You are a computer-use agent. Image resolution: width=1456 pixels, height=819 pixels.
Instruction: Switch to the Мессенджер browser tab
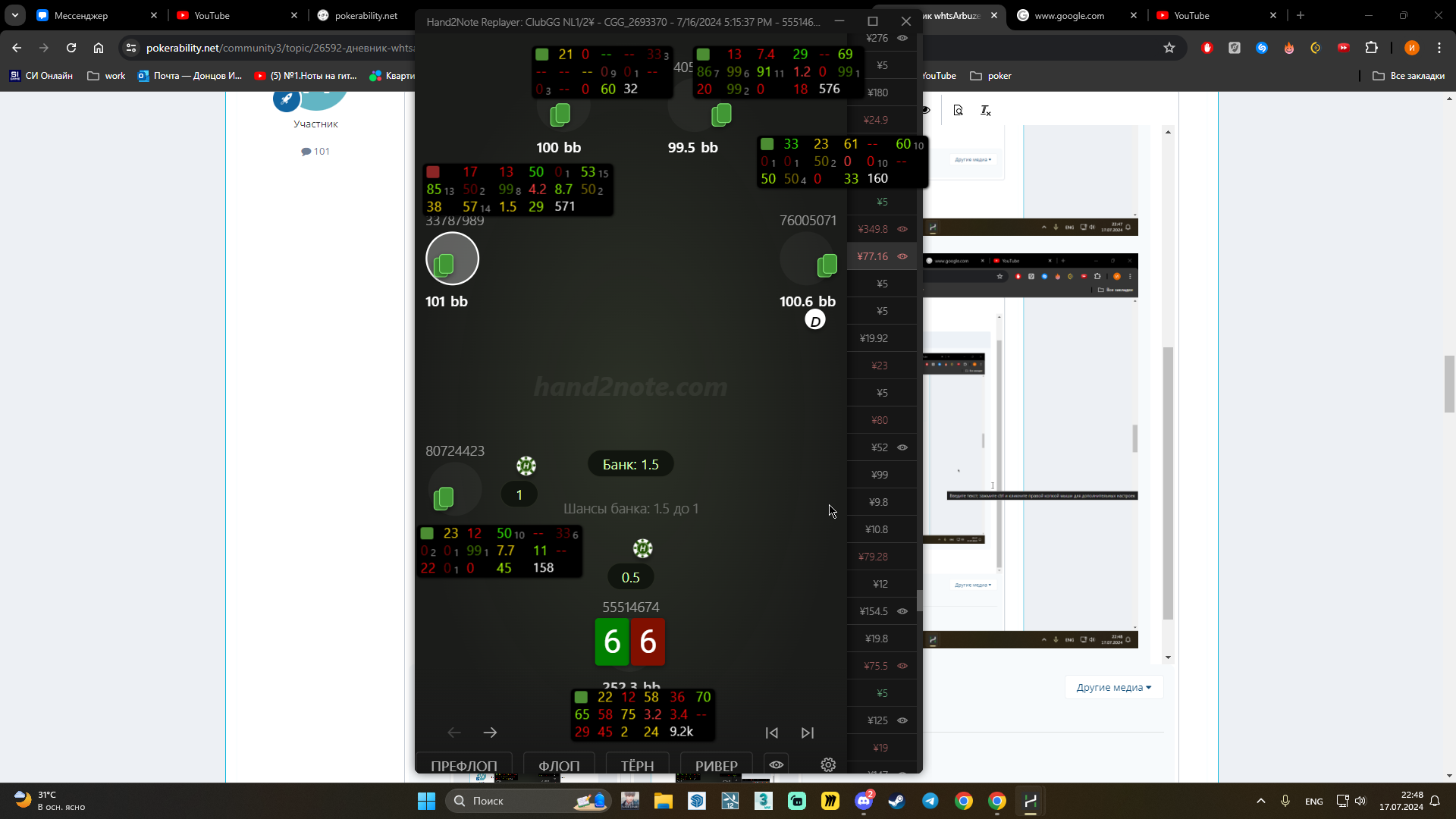[96, 15]
